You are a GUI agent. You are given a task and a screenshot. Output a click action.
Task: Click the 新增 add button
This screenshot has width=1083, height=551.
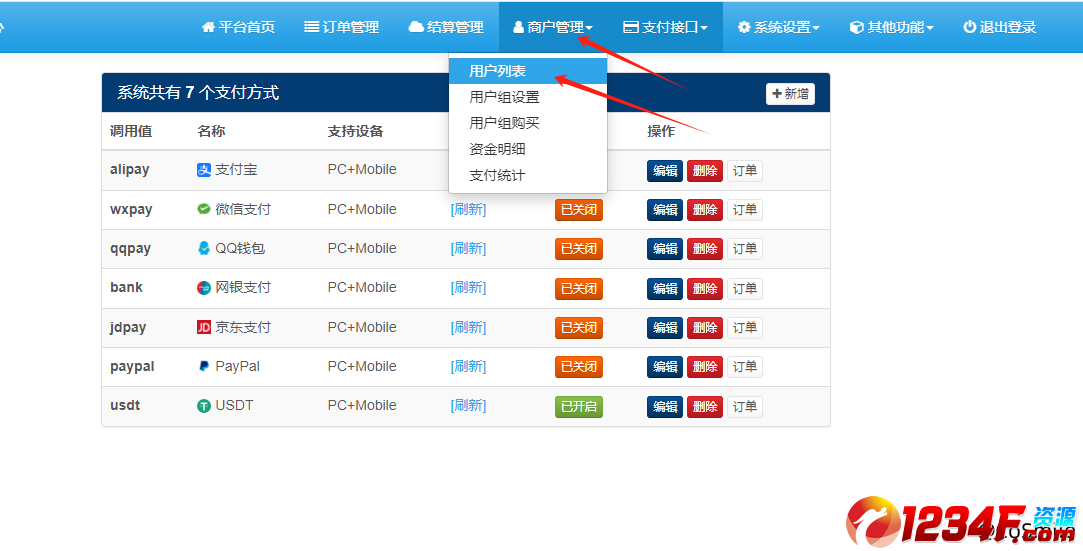click(x=790, y=94)
